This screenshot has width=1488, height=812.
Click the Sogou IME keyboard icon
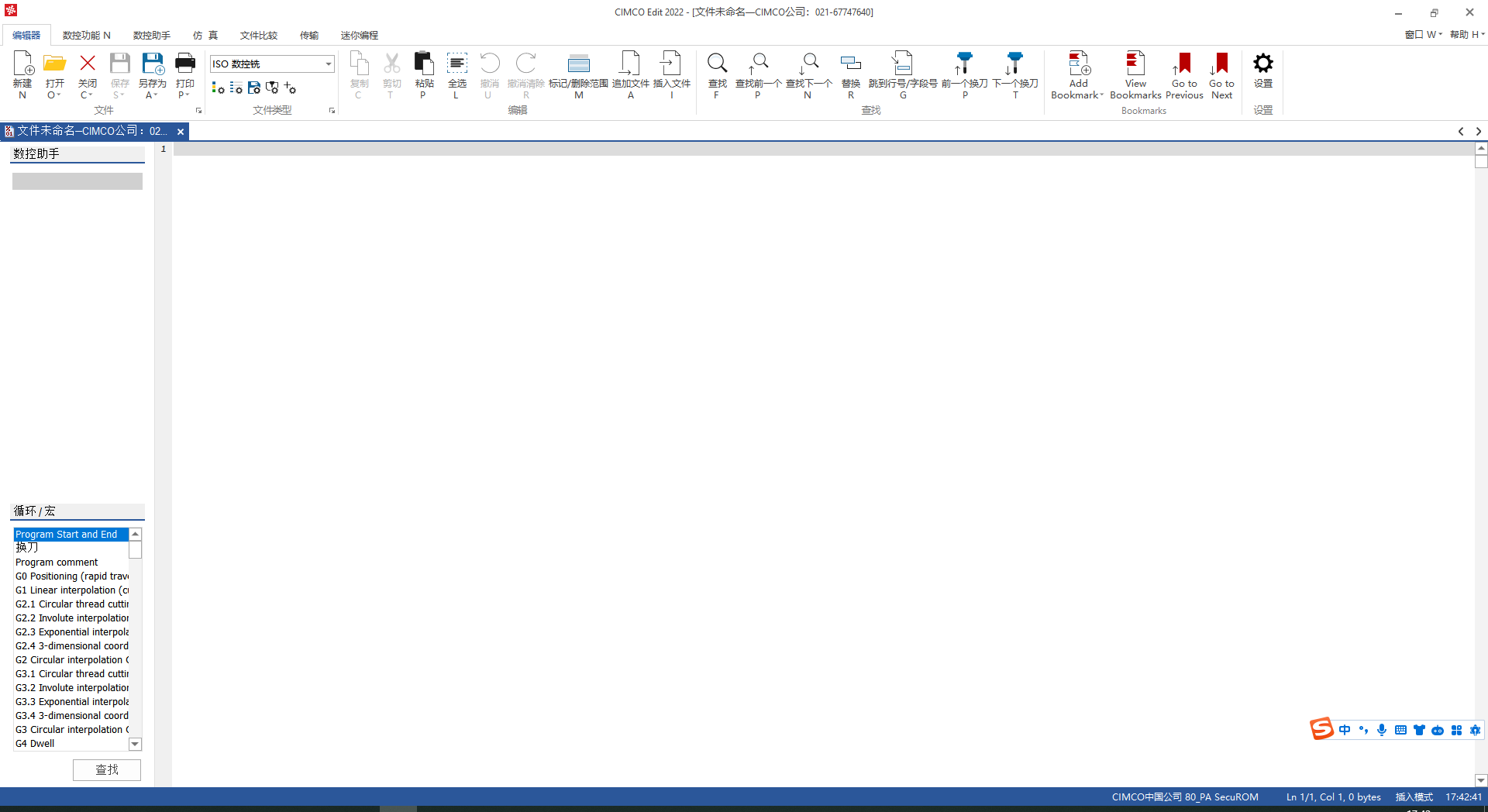click(1400, 730)
